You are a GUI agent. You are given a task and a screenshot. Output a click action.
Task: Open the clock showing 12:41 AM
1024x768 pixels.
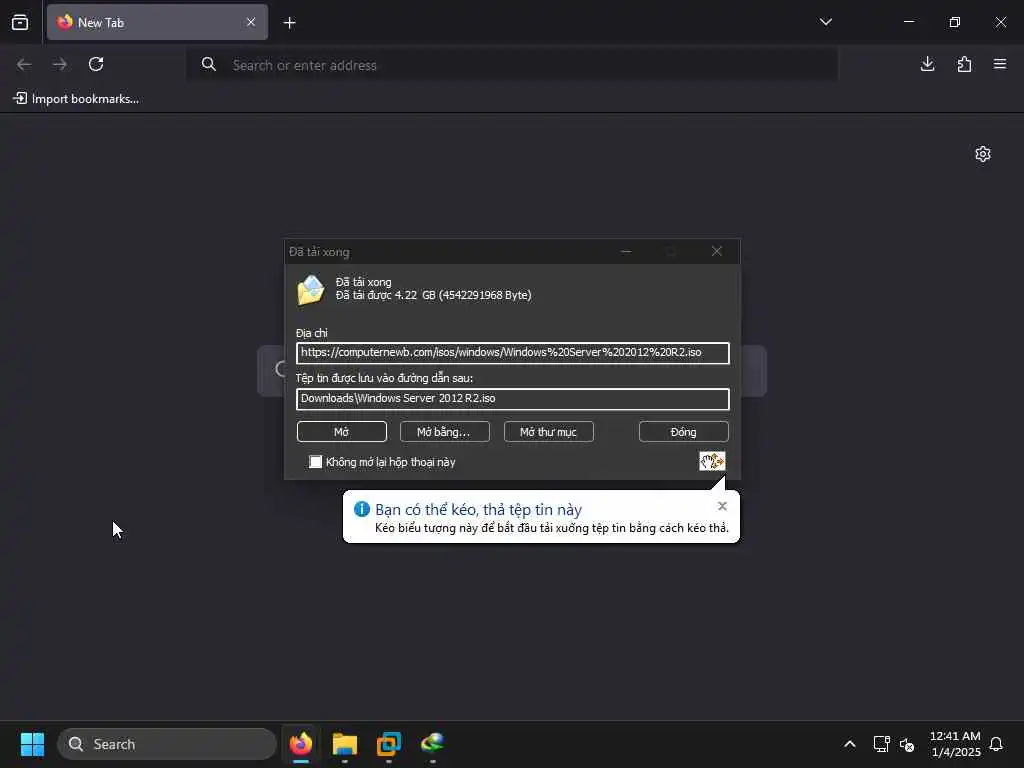coord(955,744)
